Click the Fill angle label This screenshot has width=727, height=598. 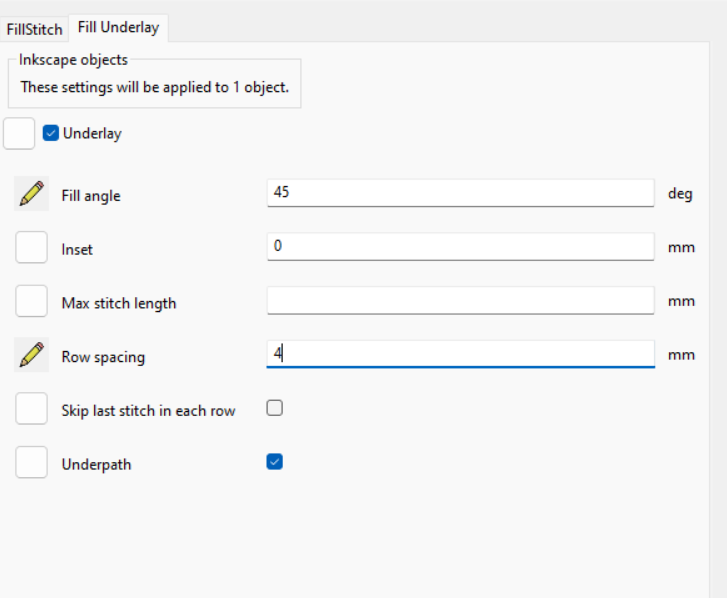pyautogui.click(x=91, y=196)
